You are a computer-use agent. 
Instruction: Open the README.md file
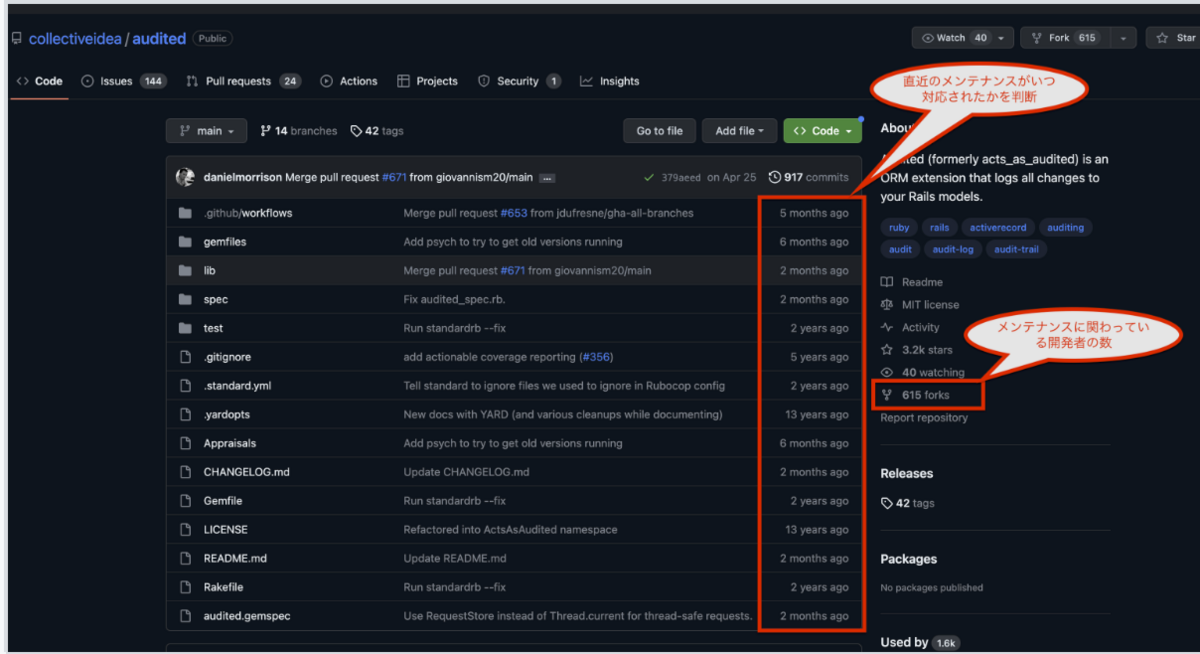(x=235, y=558)
